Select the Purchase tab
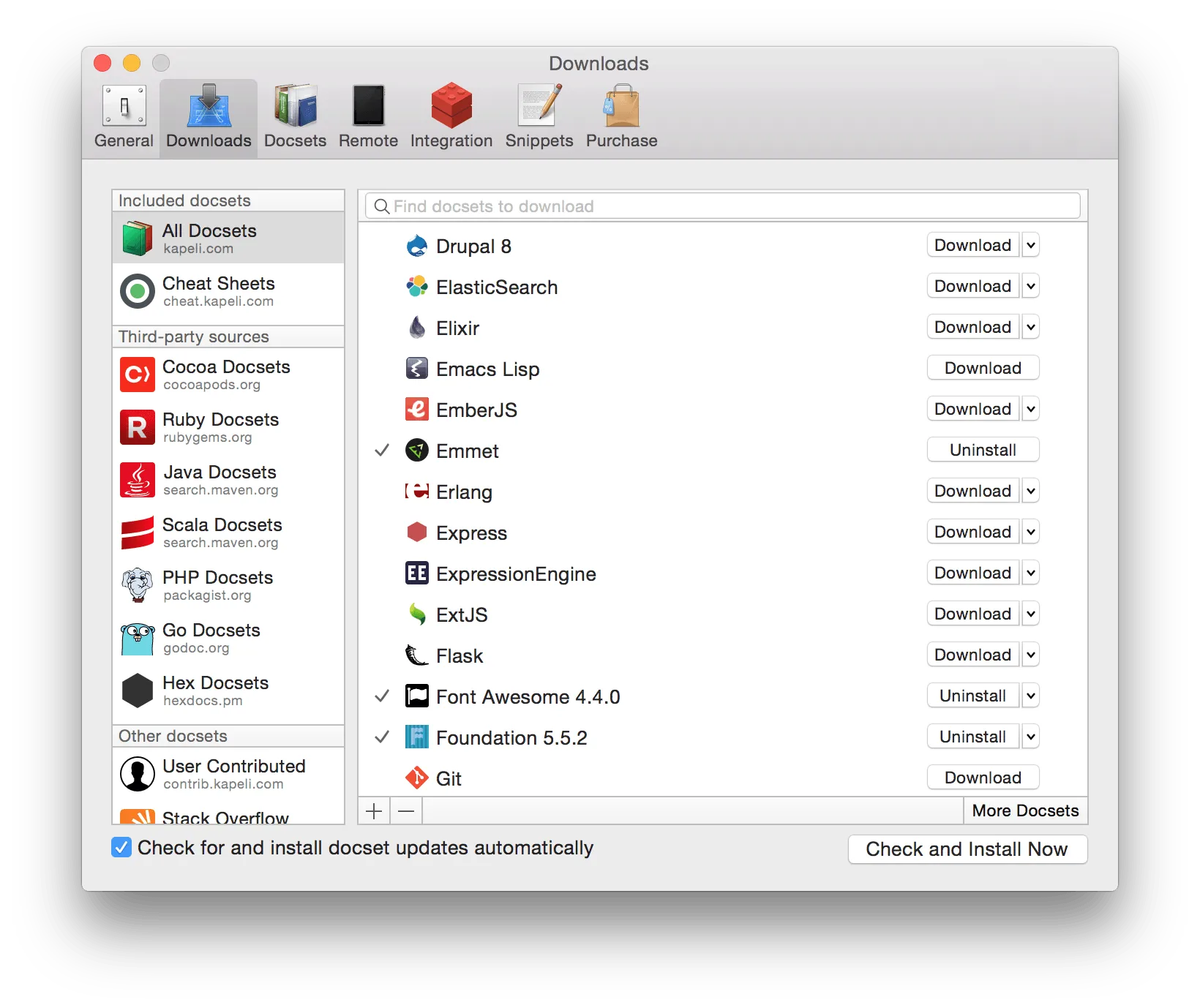Image resolution: width=1200 pixels, height=1008 pixels. (621, 117)
